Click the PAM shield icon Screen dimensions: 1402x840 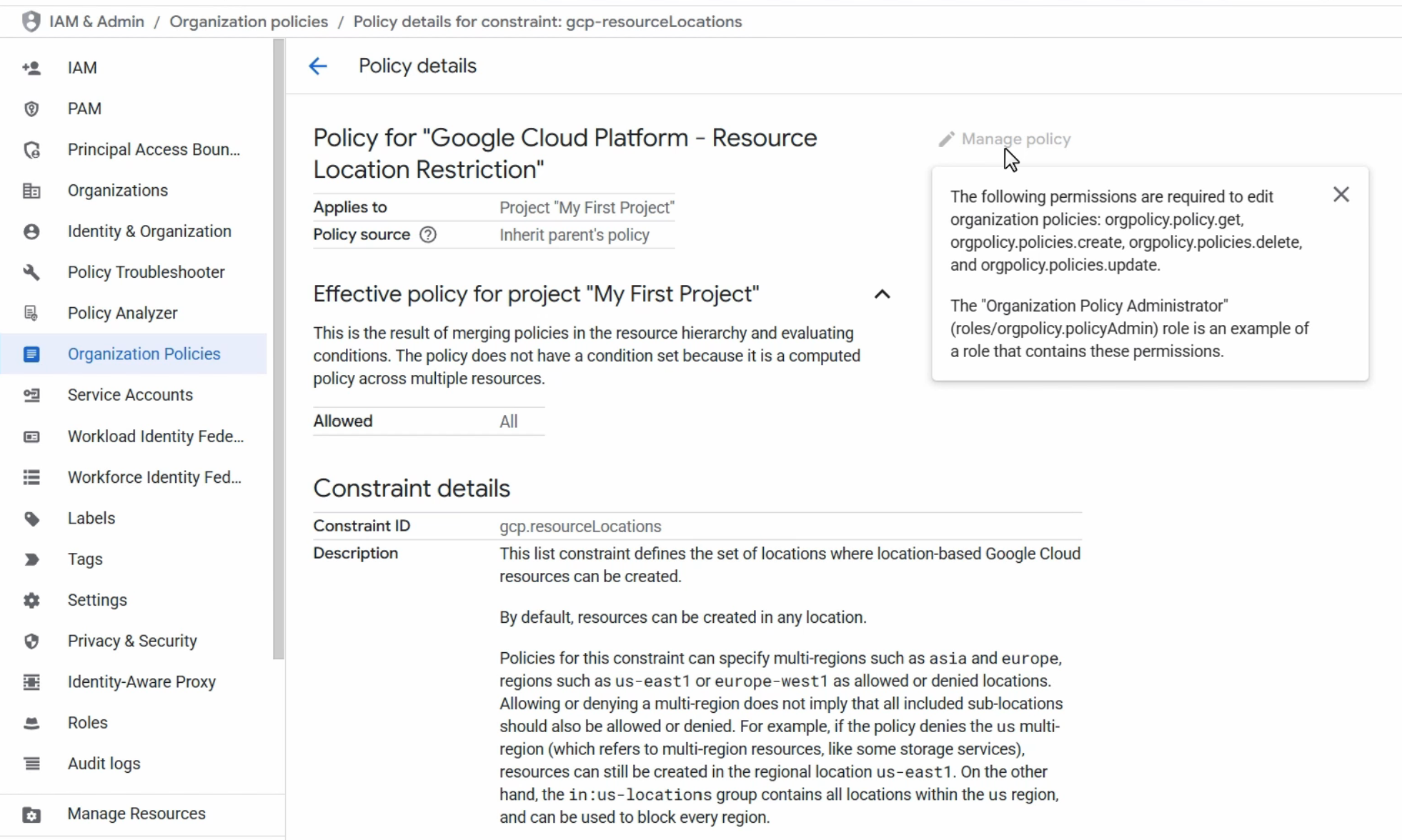click(31, 109)
